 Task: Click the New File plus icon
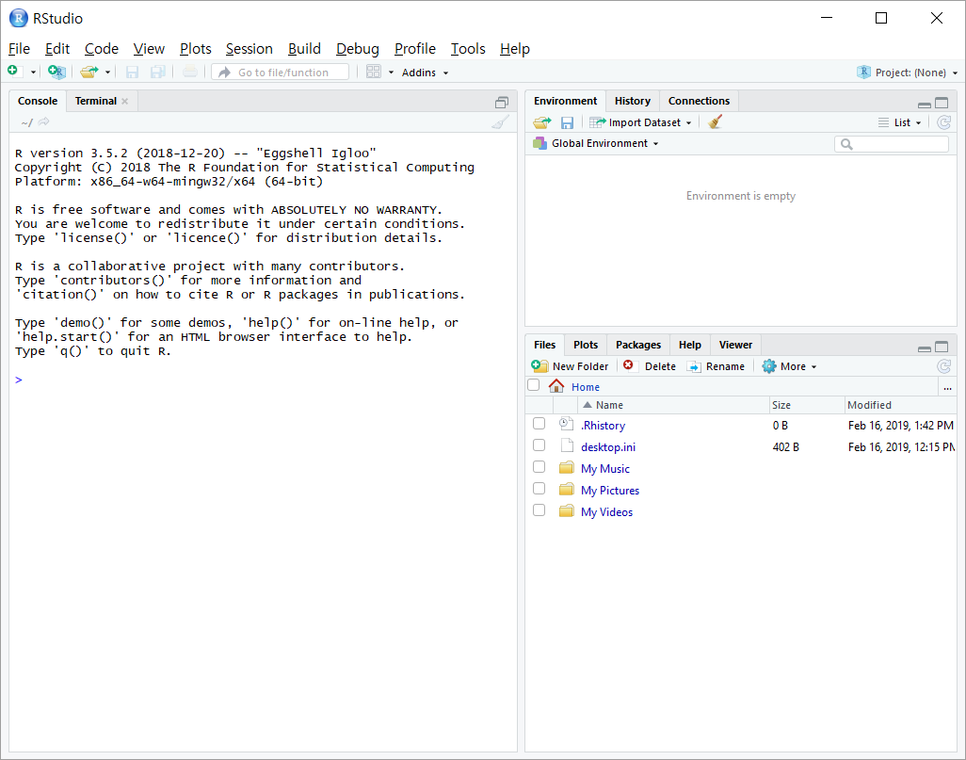15,71
